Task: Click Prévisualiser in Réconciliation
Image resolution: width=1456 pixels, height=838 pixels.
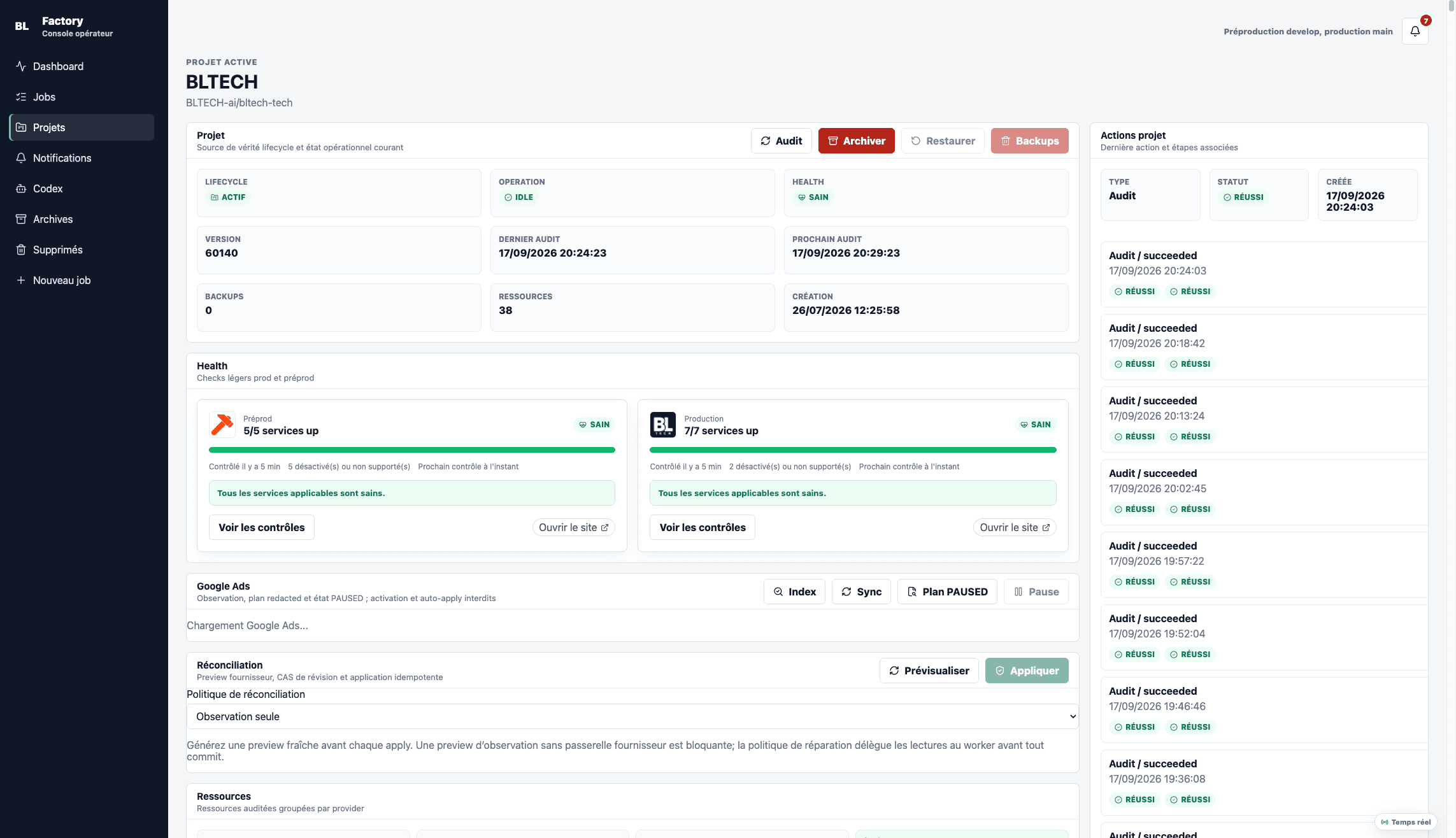Action: coord(929,671)
